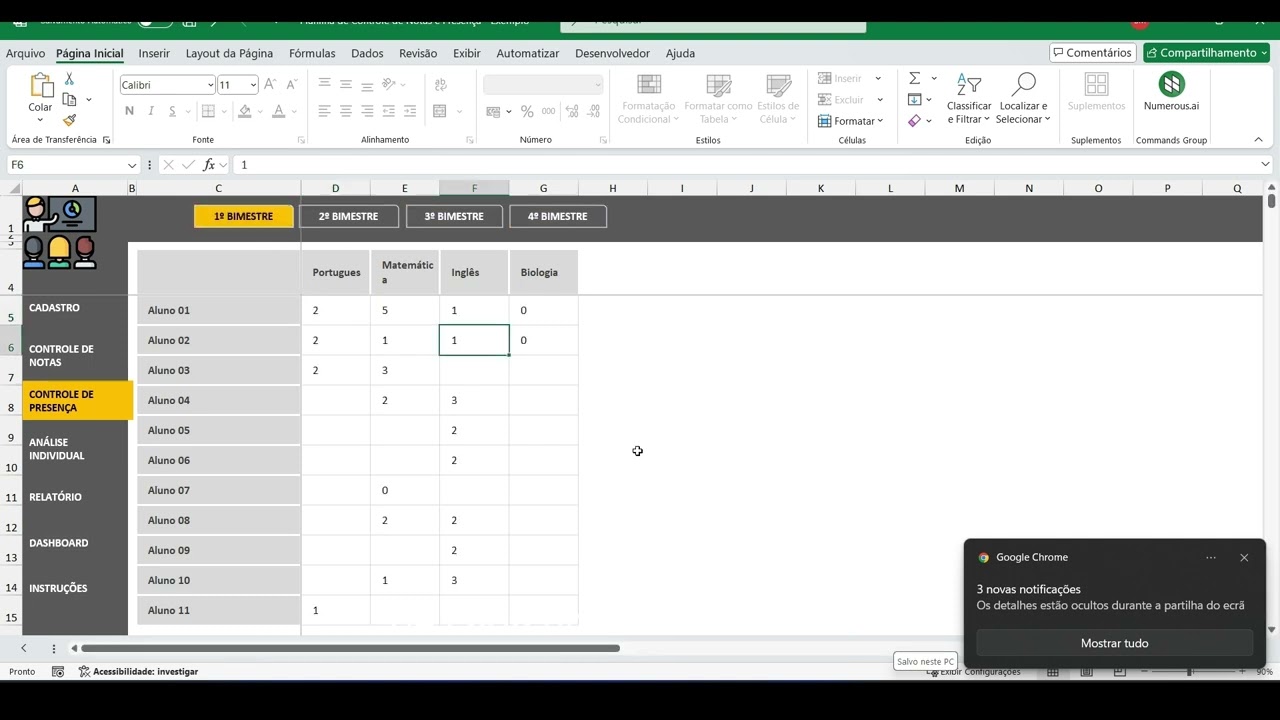Select column D header
1280x720 pixels.
pyautogui.click(x=335, y=188)
